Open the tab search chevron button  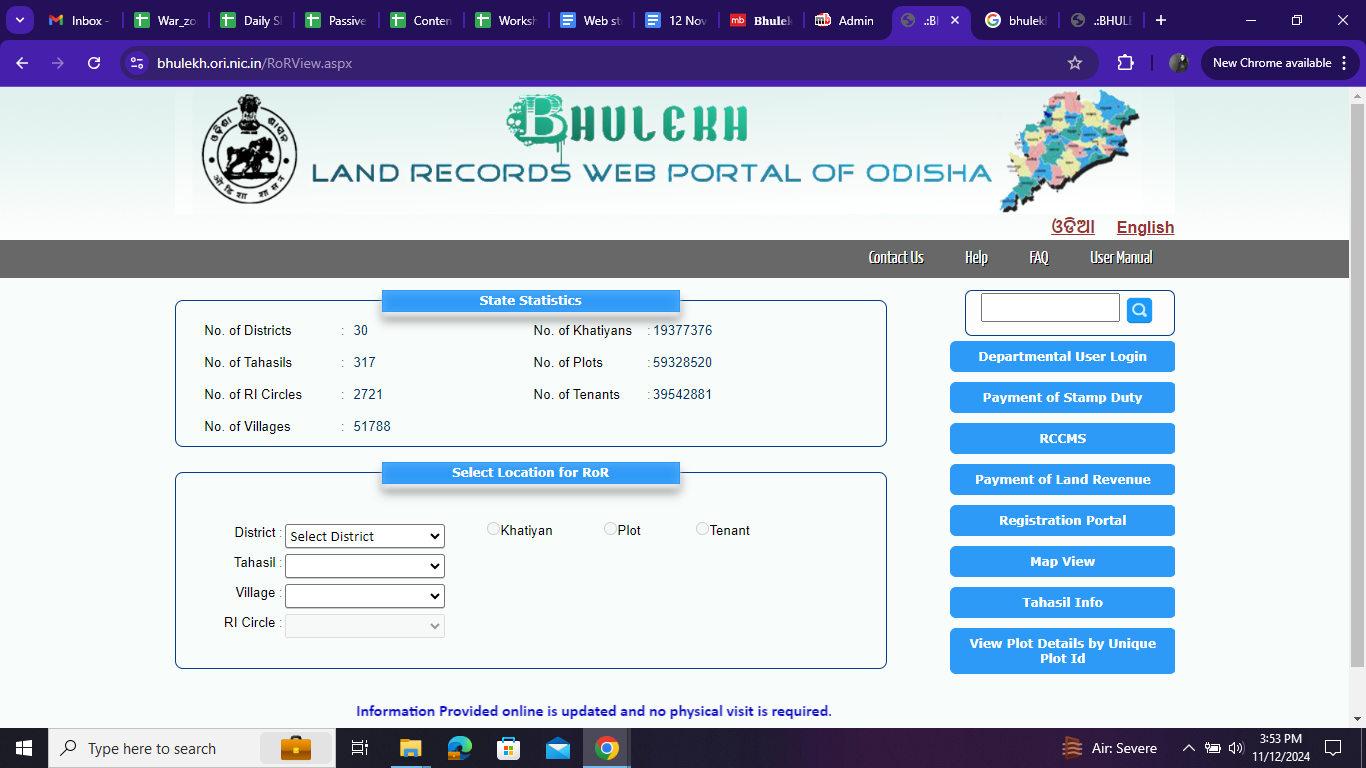point(19,20)
